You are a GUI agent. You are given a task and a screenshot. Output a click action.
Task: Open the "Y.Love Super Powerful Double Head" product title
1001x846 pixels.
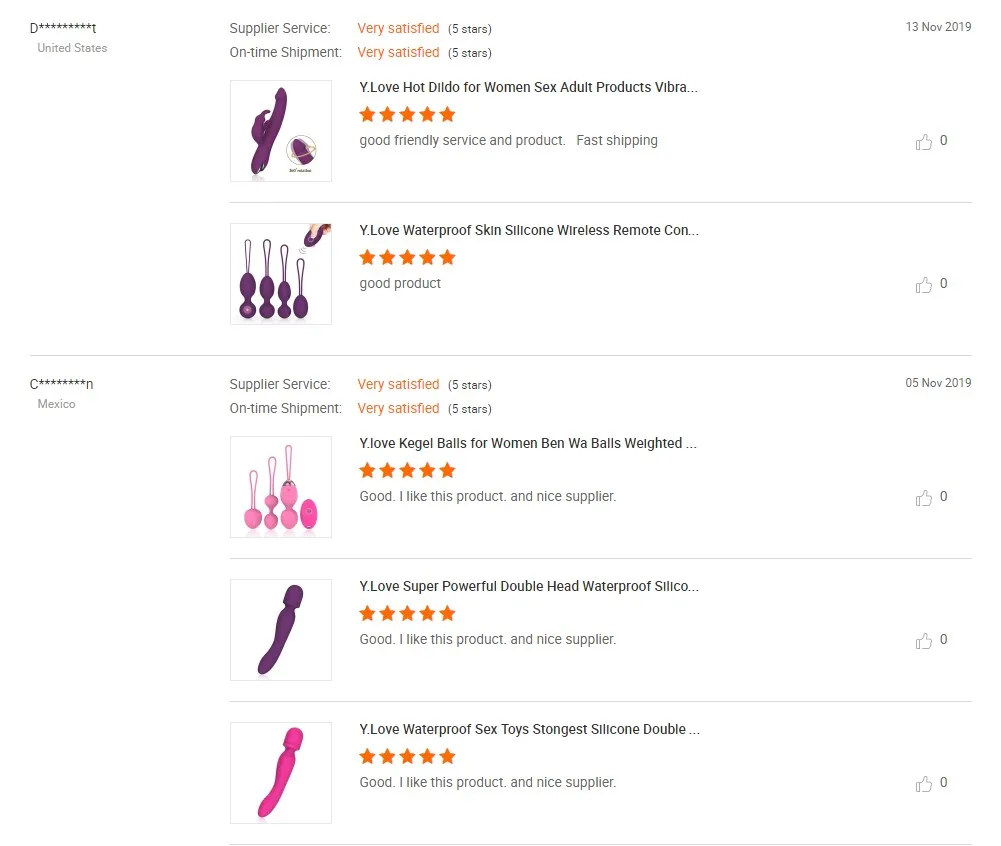pos(528,586)
